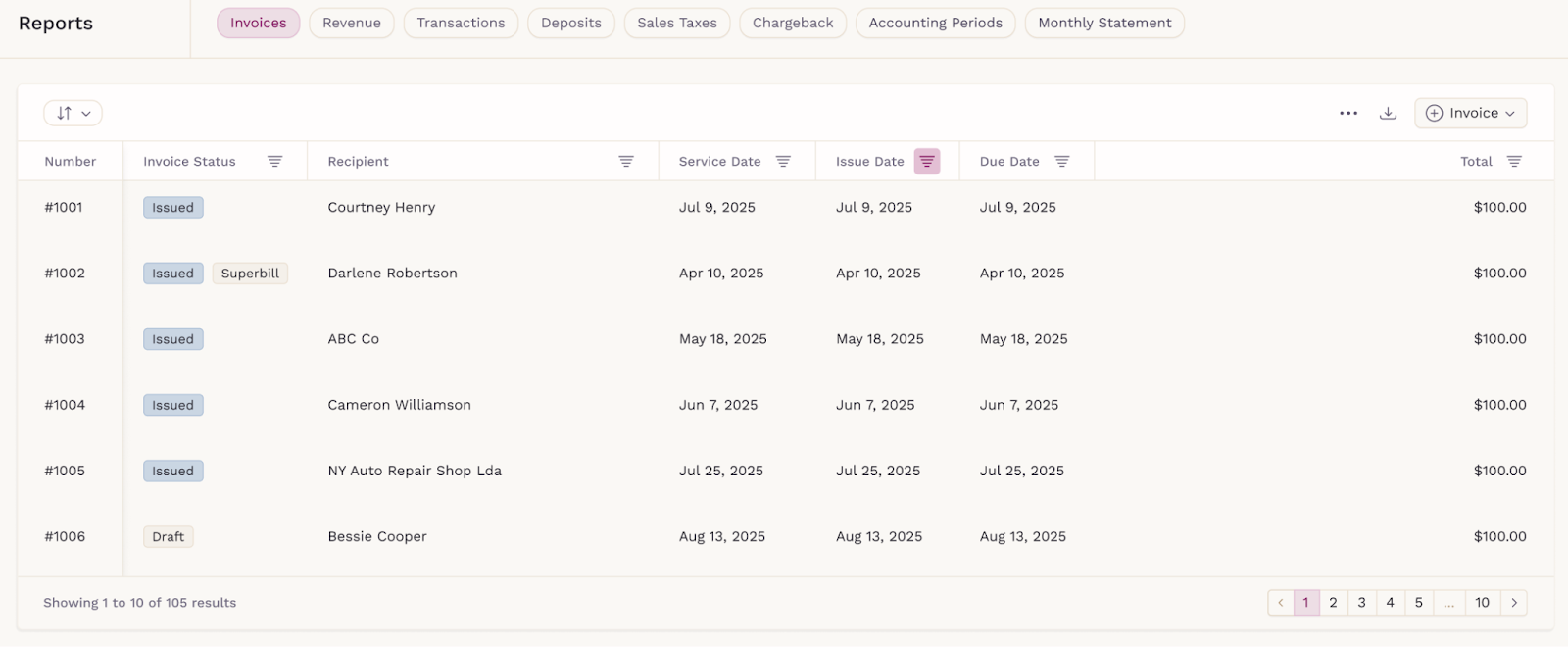Select Draft invoice for Bessie Cooper
The width and height of the screenshot is (1568, 647).
[169, 537]
